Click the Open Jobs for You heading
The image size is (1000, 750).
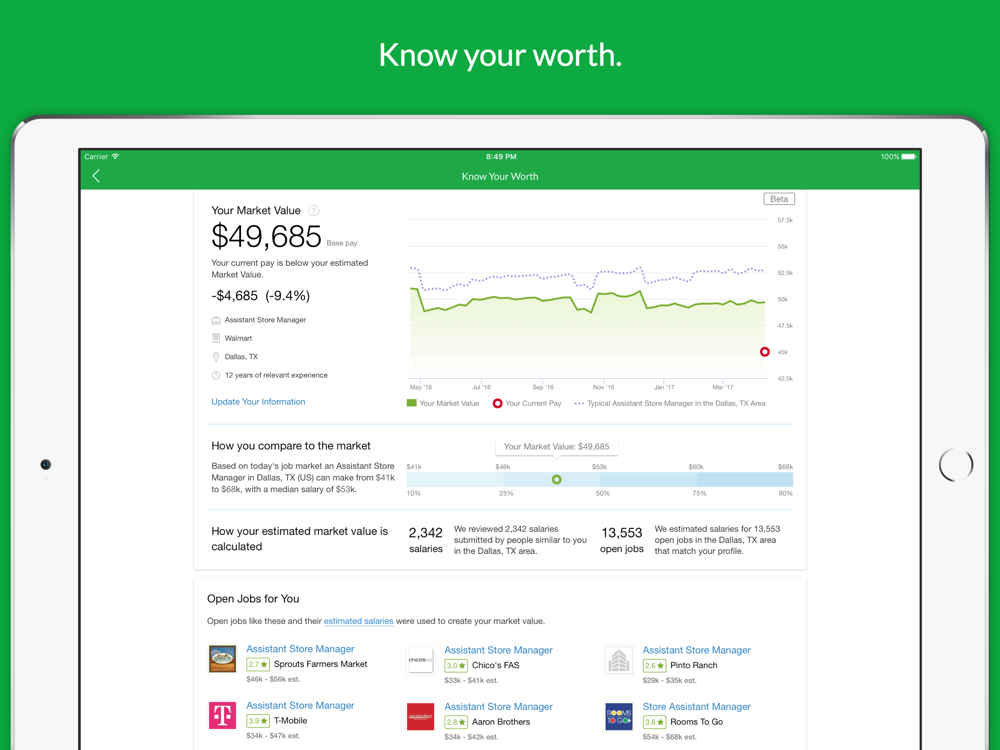pos(253,599)
